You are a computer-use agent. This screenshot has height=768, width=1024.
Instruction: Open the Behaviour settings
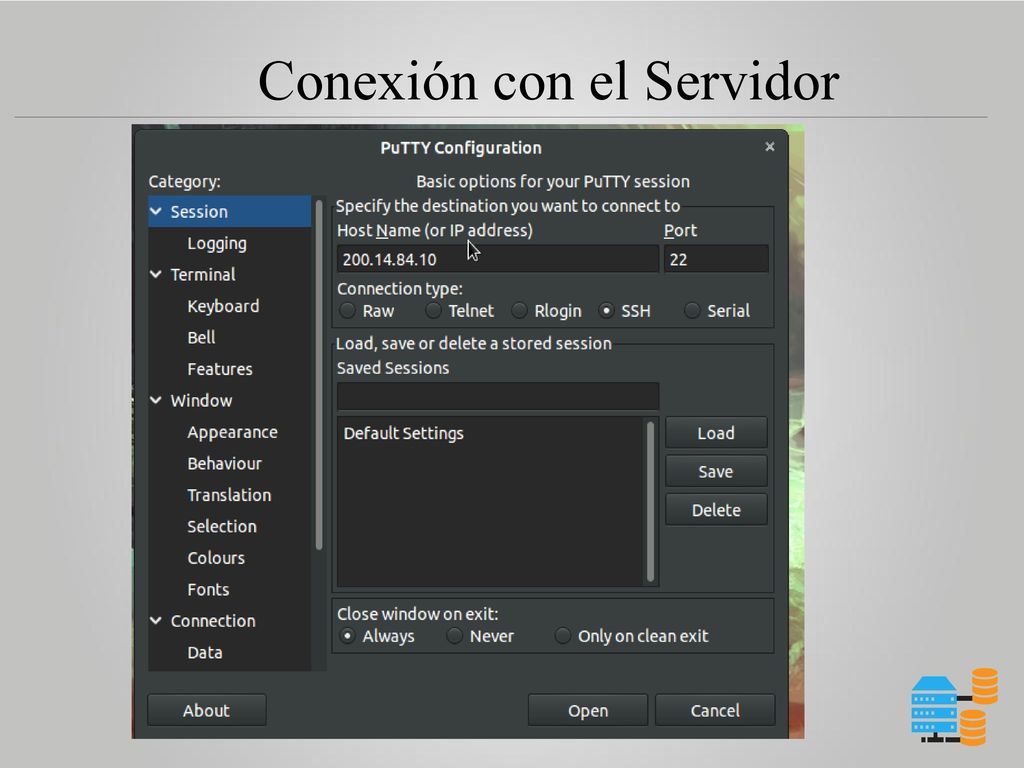224,464
